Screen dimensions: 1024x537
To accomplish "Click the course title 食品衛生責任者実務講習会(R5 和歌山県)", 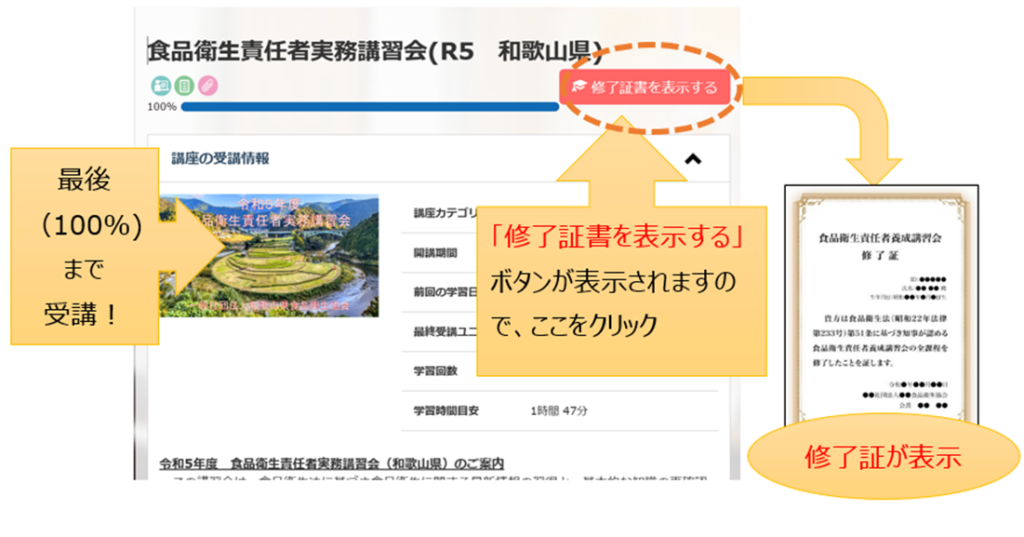I will 375,51.
